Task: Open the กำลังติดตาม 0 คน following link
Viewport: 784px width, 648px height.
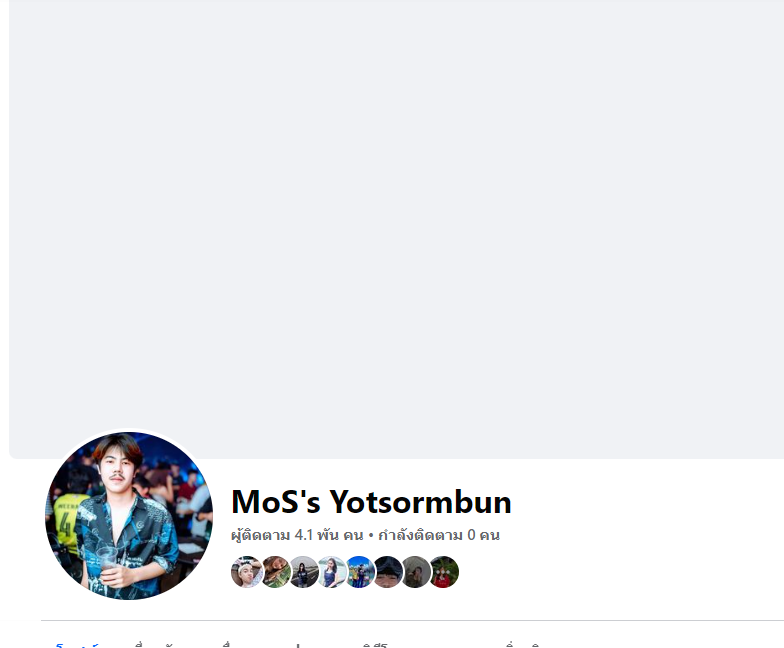Action: [439, 535]
